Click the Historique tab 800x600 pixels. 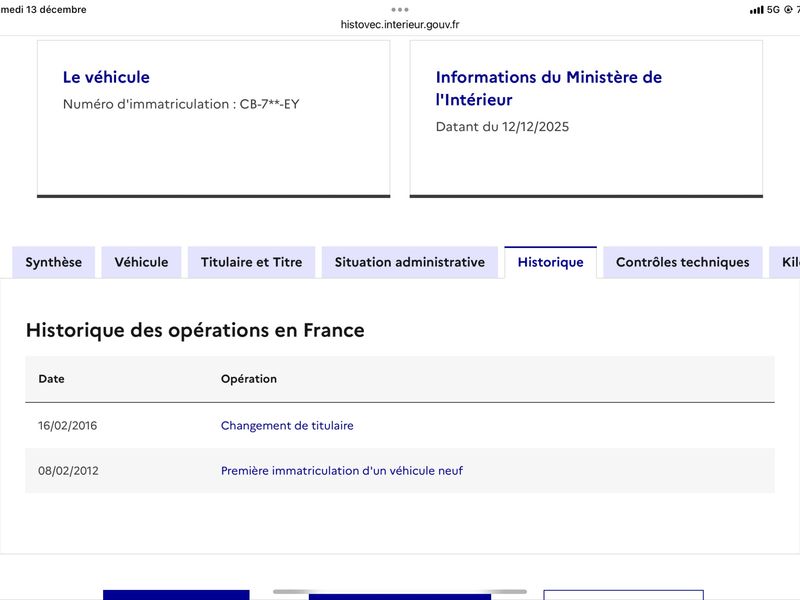coord(551,262)
